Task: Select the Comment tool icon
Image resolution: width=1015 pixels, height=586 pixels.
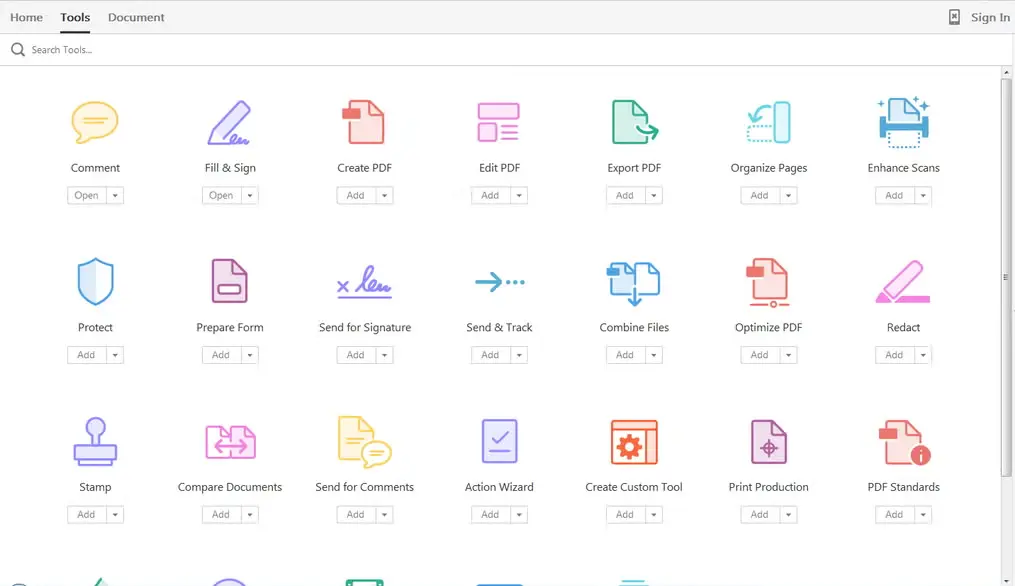Action: tap(94, 122)
